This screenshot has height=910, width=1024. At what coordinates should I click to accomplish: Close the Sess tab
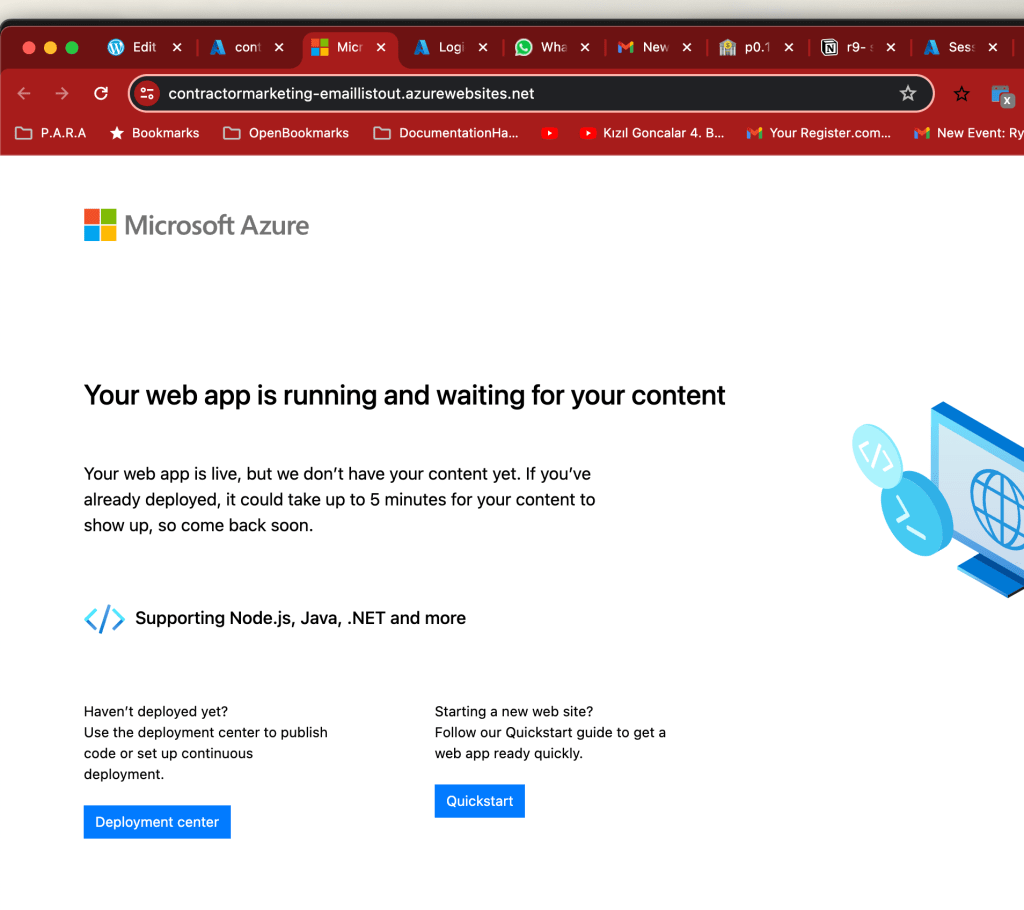click(993, 47)
